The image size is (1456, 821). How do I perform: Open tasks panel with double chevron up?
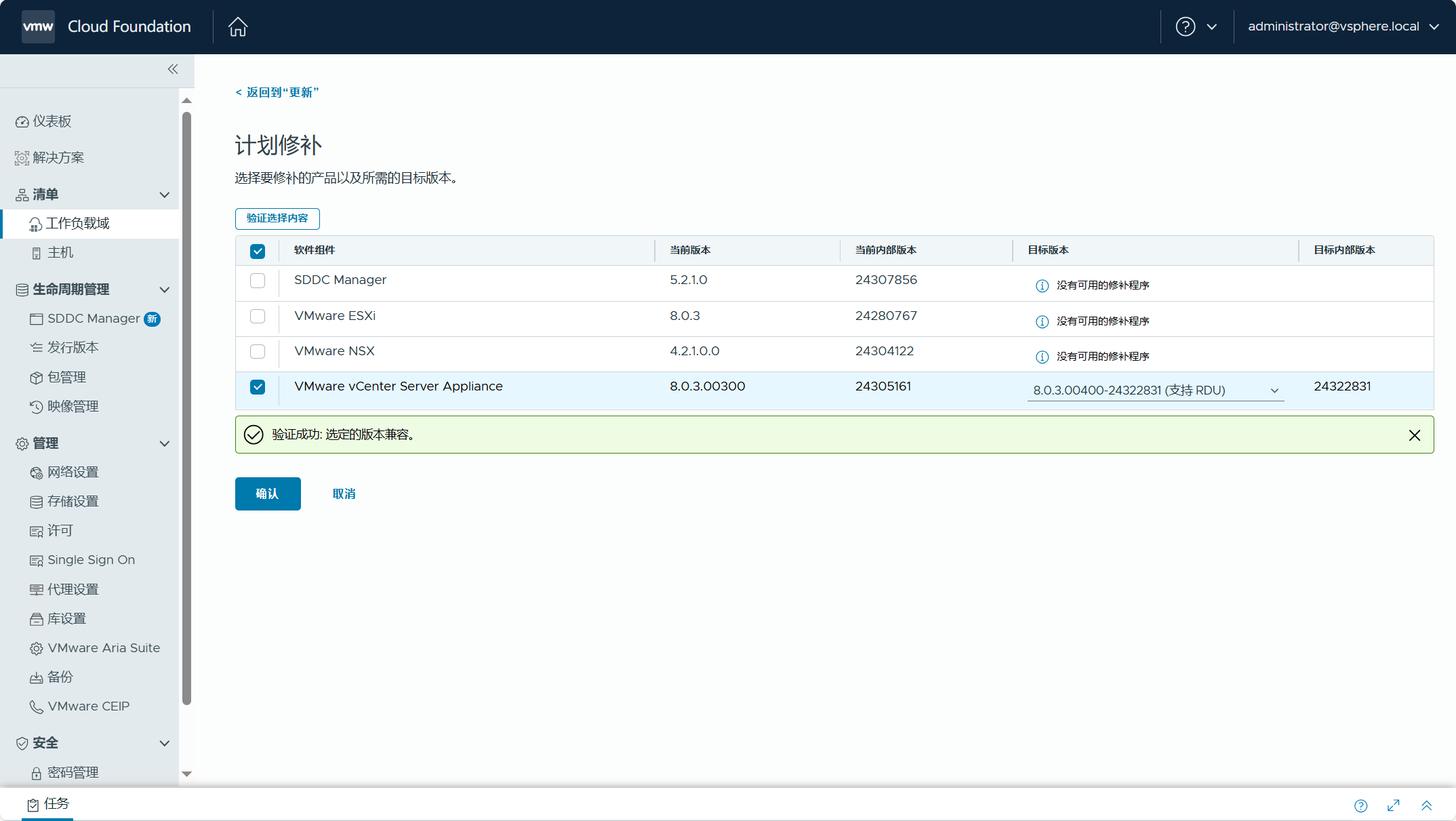(1427, 805)
